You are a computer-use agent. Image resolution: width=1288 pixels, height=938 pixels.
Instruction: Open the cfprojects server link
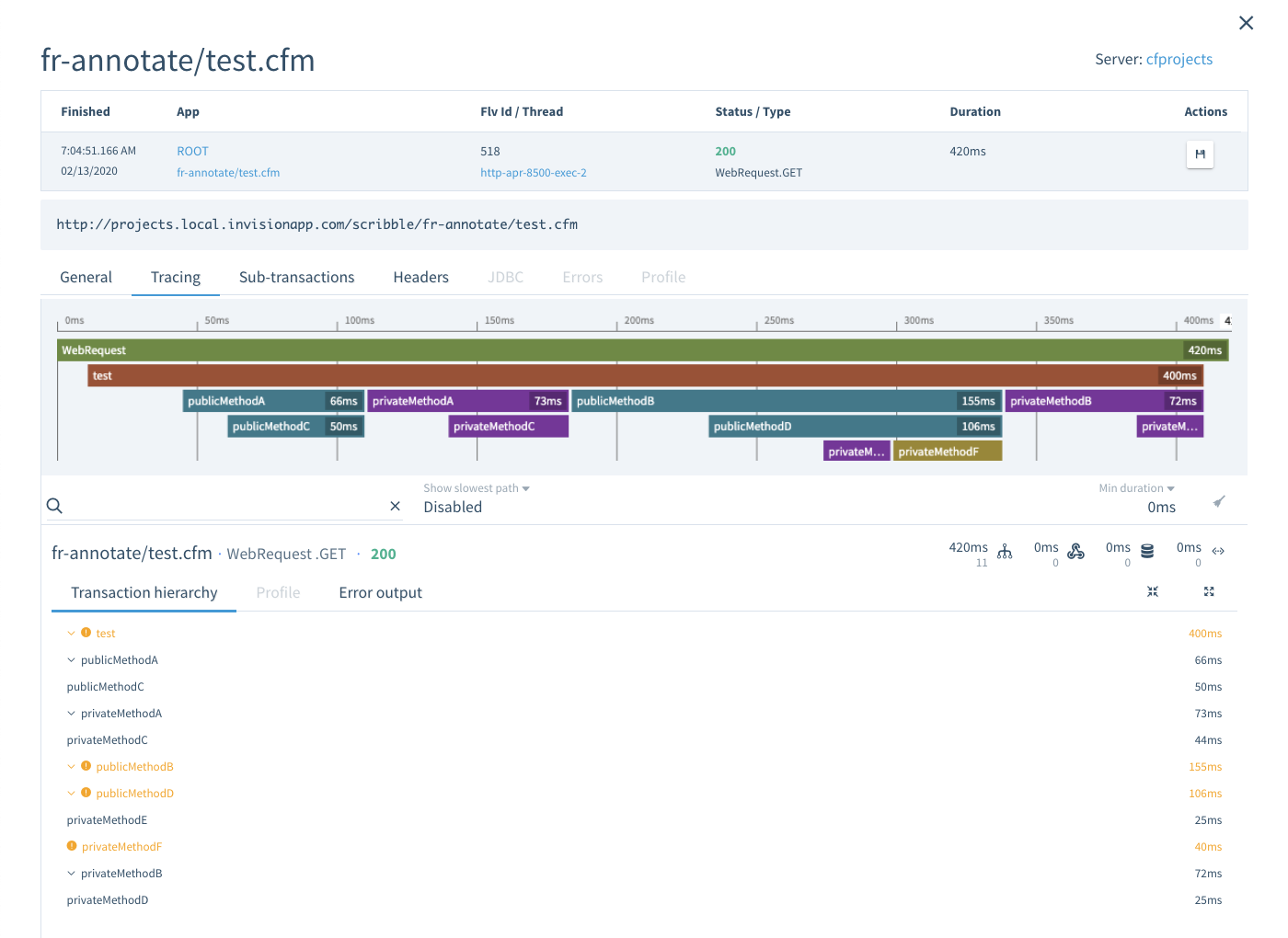pos(1179,59)
